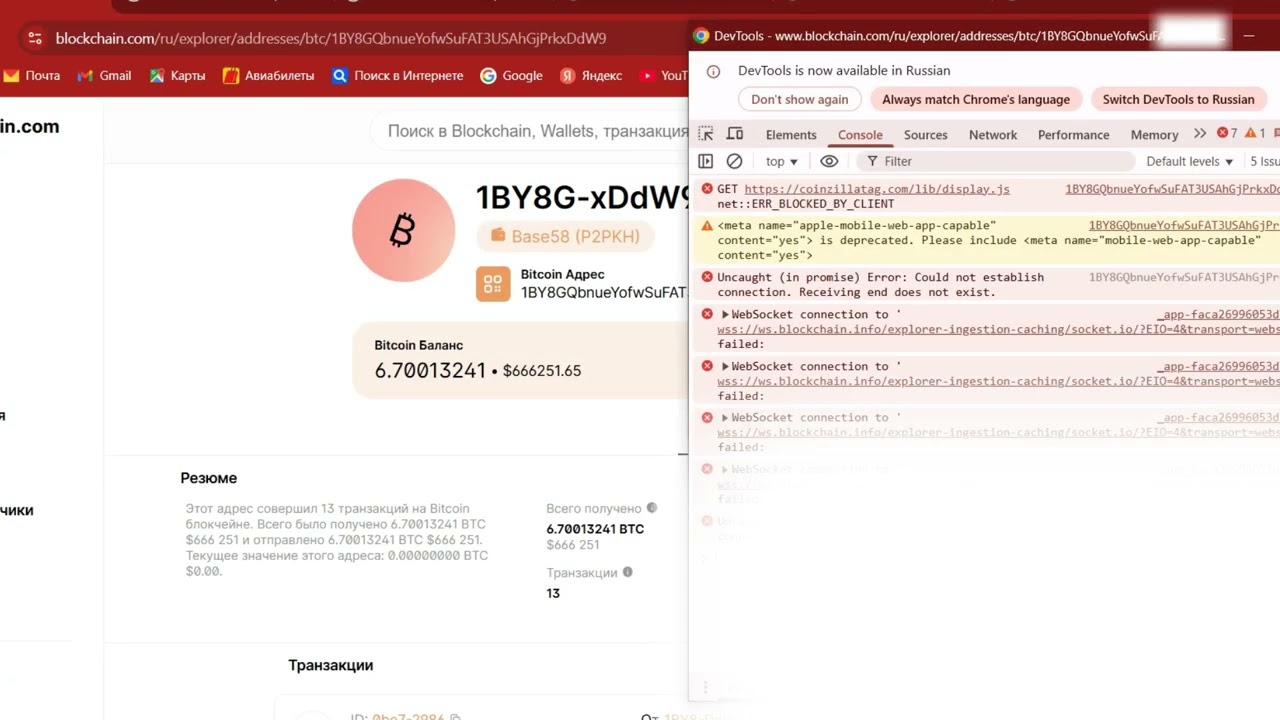Switch to the Console tab
This screenshot has height=720, width=1280.
point(860,135)
